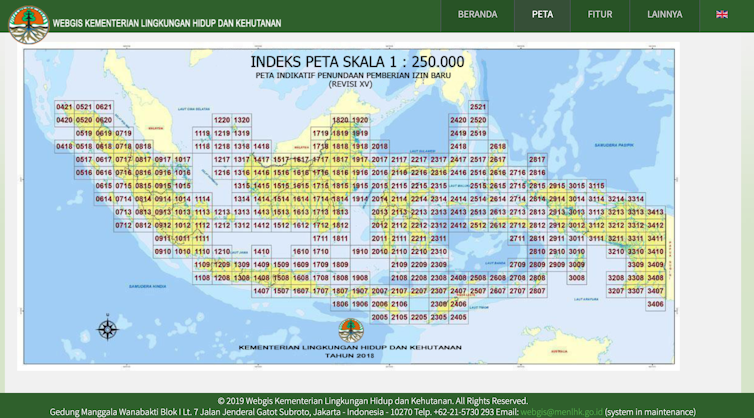Select map sheet 3015
The image size is (754, 418).
click(x=577, y=186)
